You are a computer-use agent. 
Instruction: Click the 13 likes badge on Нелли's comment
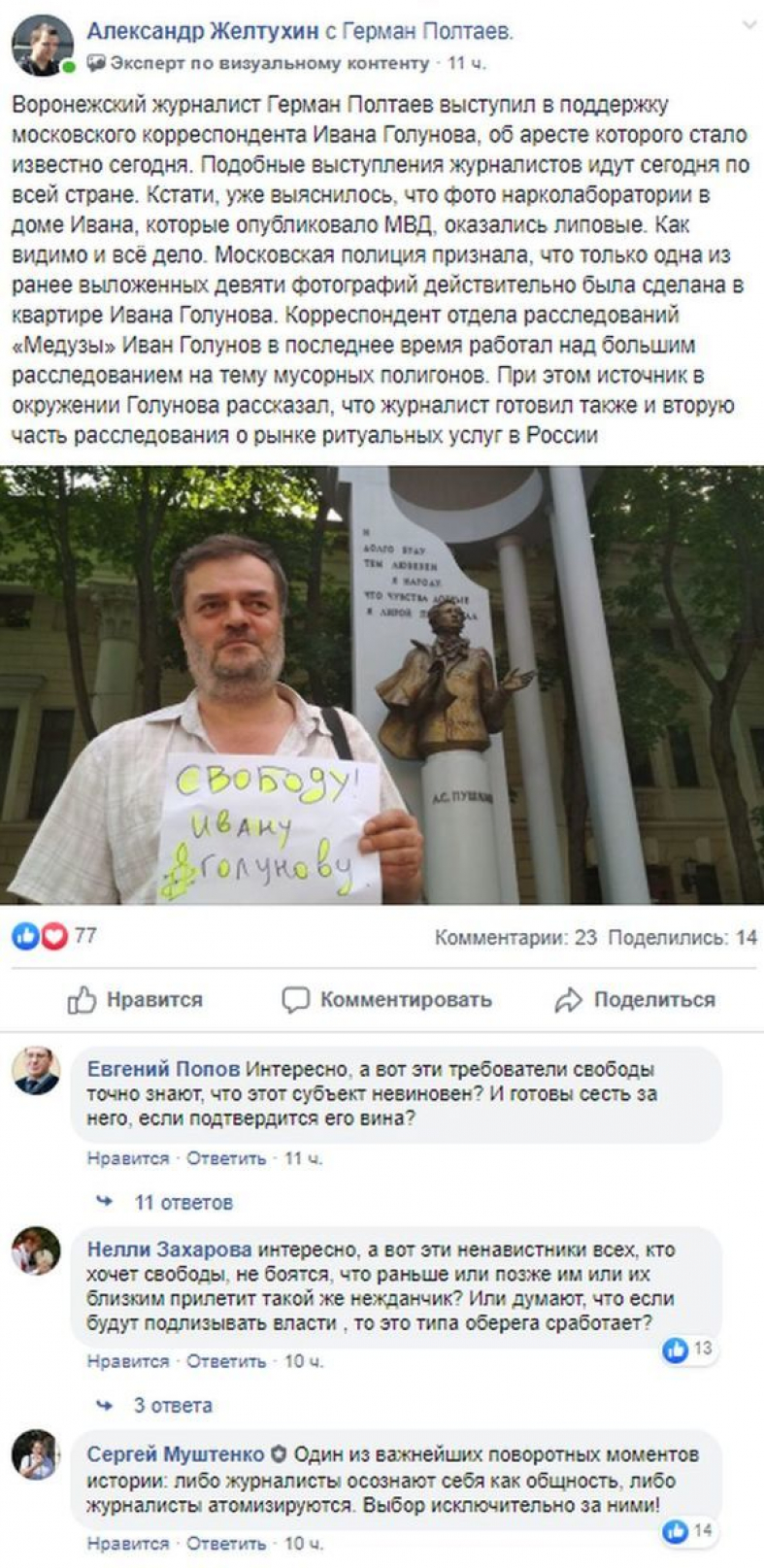tap(688, 1349)
